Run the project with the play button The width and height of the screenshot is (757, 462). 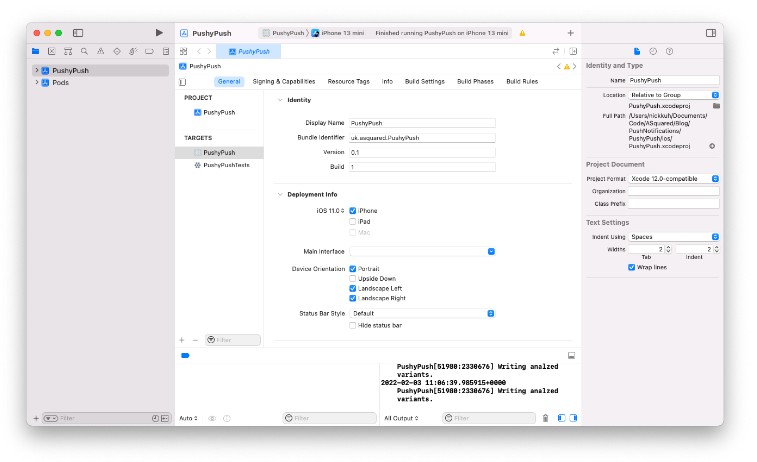click(159, 33)
